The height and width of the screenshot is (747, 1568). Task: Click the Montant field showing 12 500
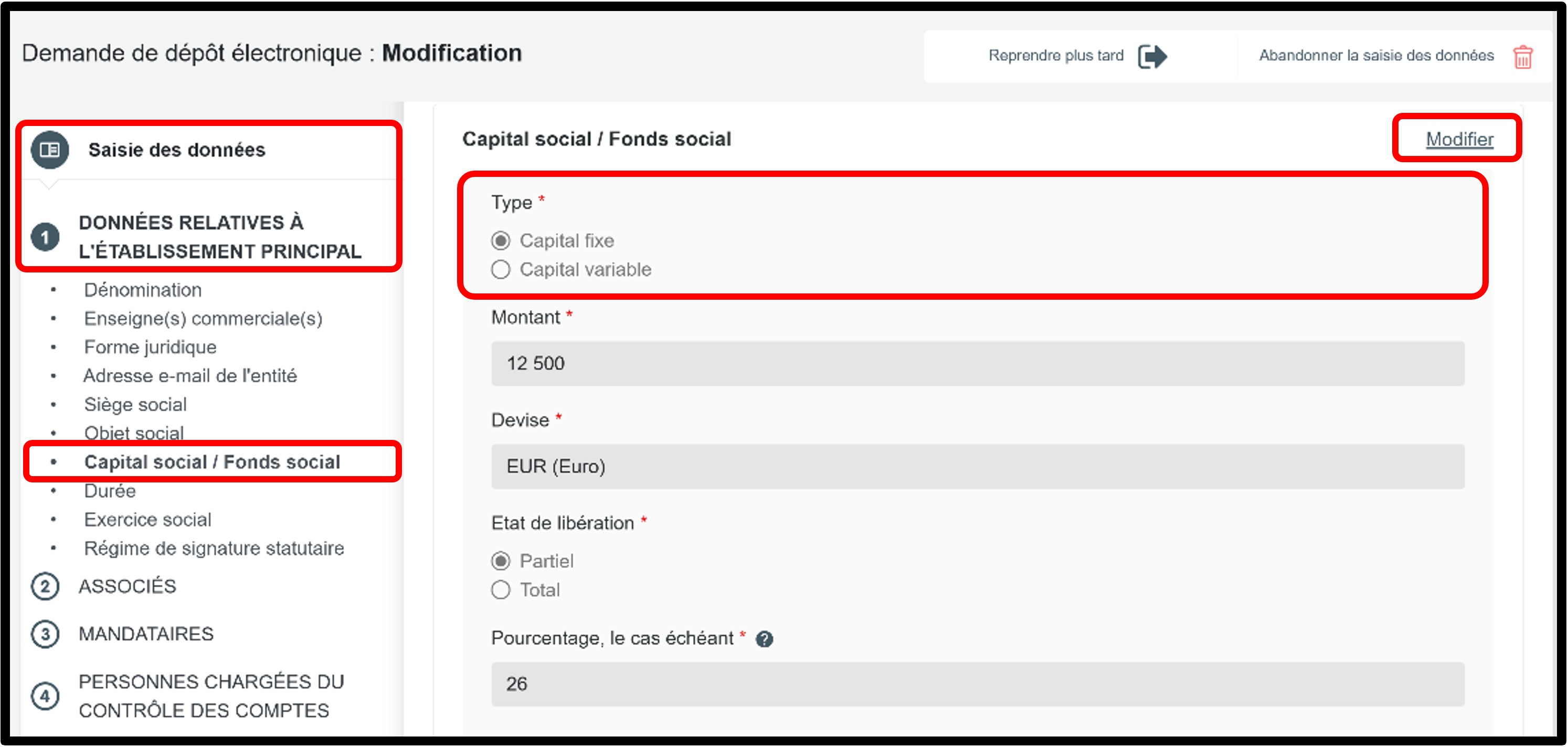[x=977, y=364]
